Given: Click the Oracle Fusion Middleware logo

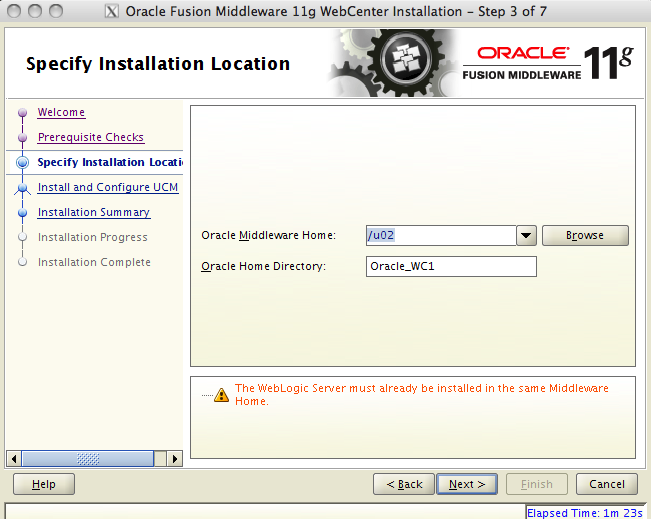Looking at the screenshot, I should [x=522, y=62].
